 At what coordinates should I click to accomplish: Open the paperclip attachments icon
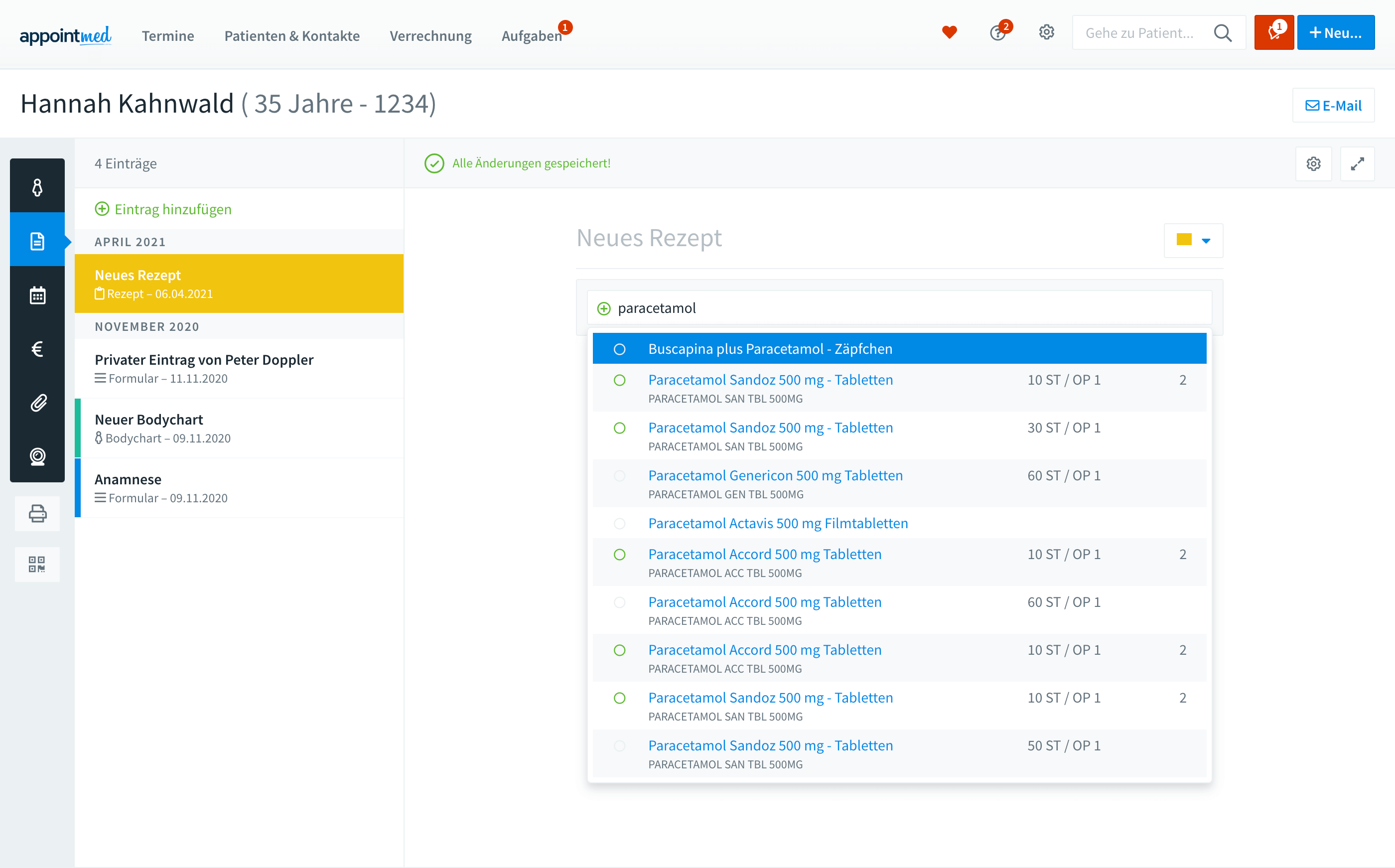37,403
